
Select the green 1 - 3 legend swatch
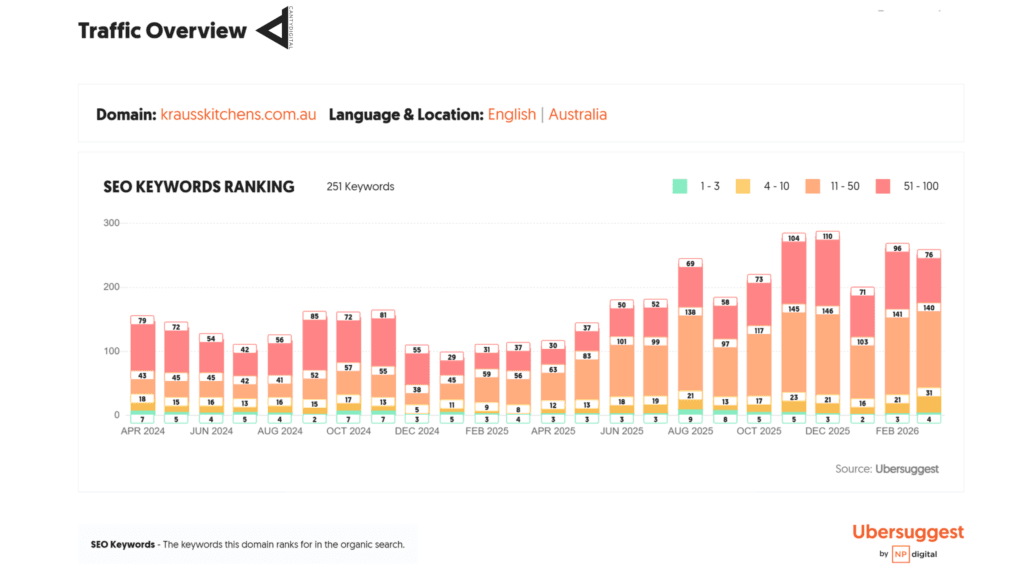click(680, 186)
